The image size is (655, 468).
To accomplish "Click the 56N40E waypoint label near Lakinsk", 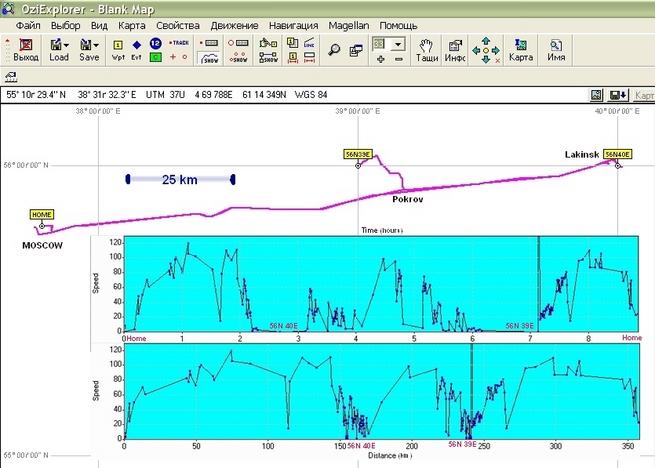I will pos(617,154).
